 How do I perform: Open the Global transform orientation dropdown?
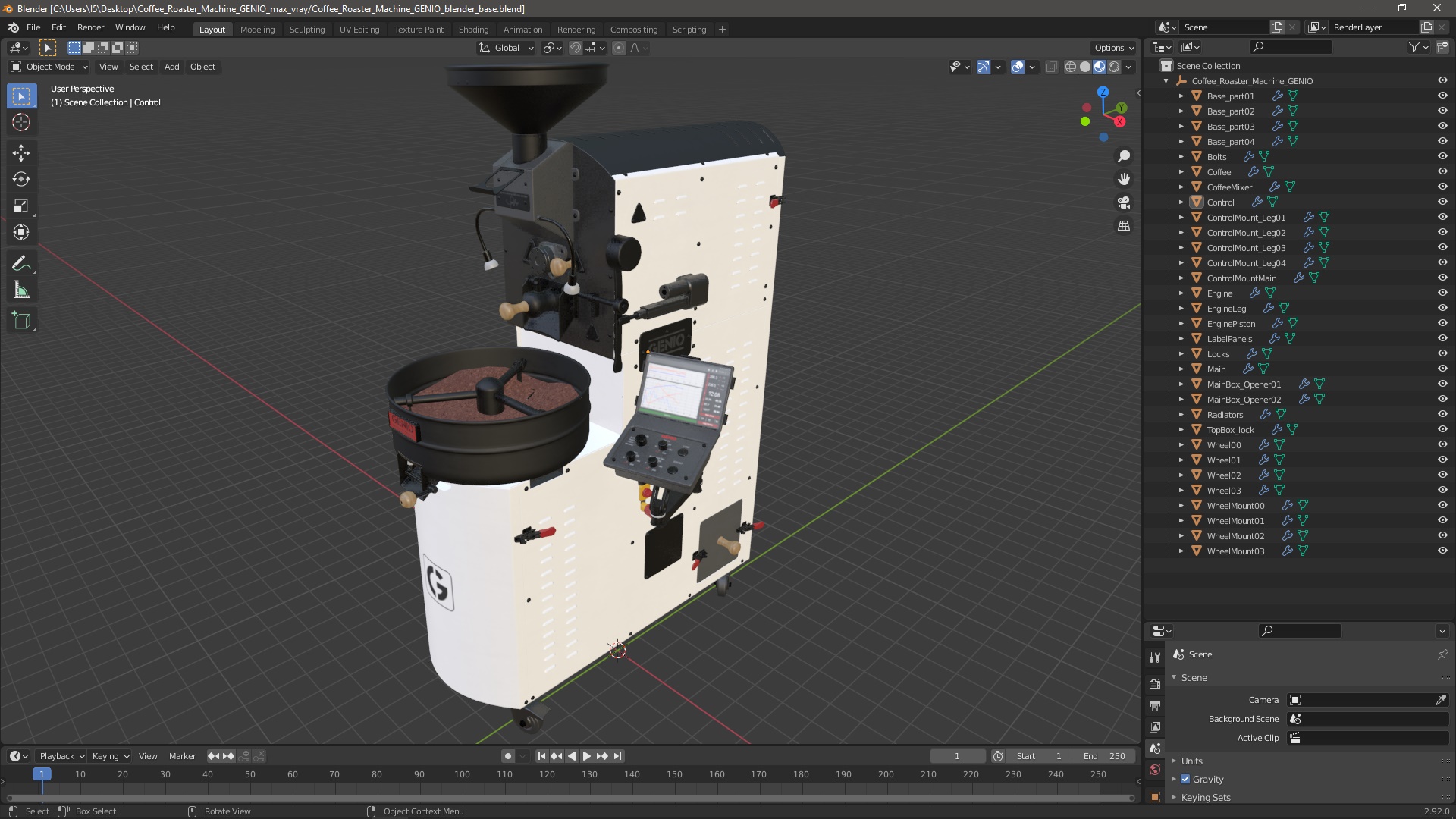[x=507, y=48]
